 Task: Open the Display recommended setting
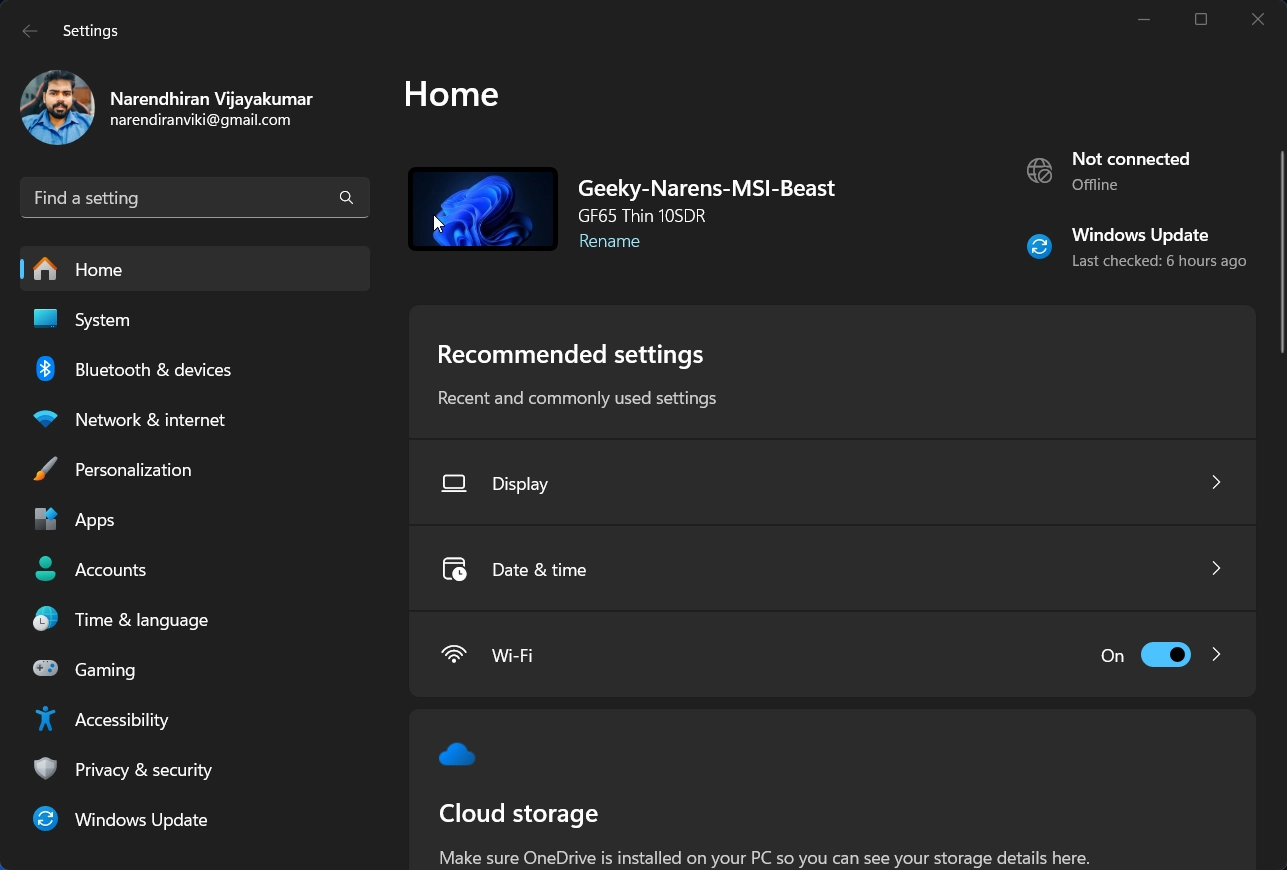coord(832,483)
